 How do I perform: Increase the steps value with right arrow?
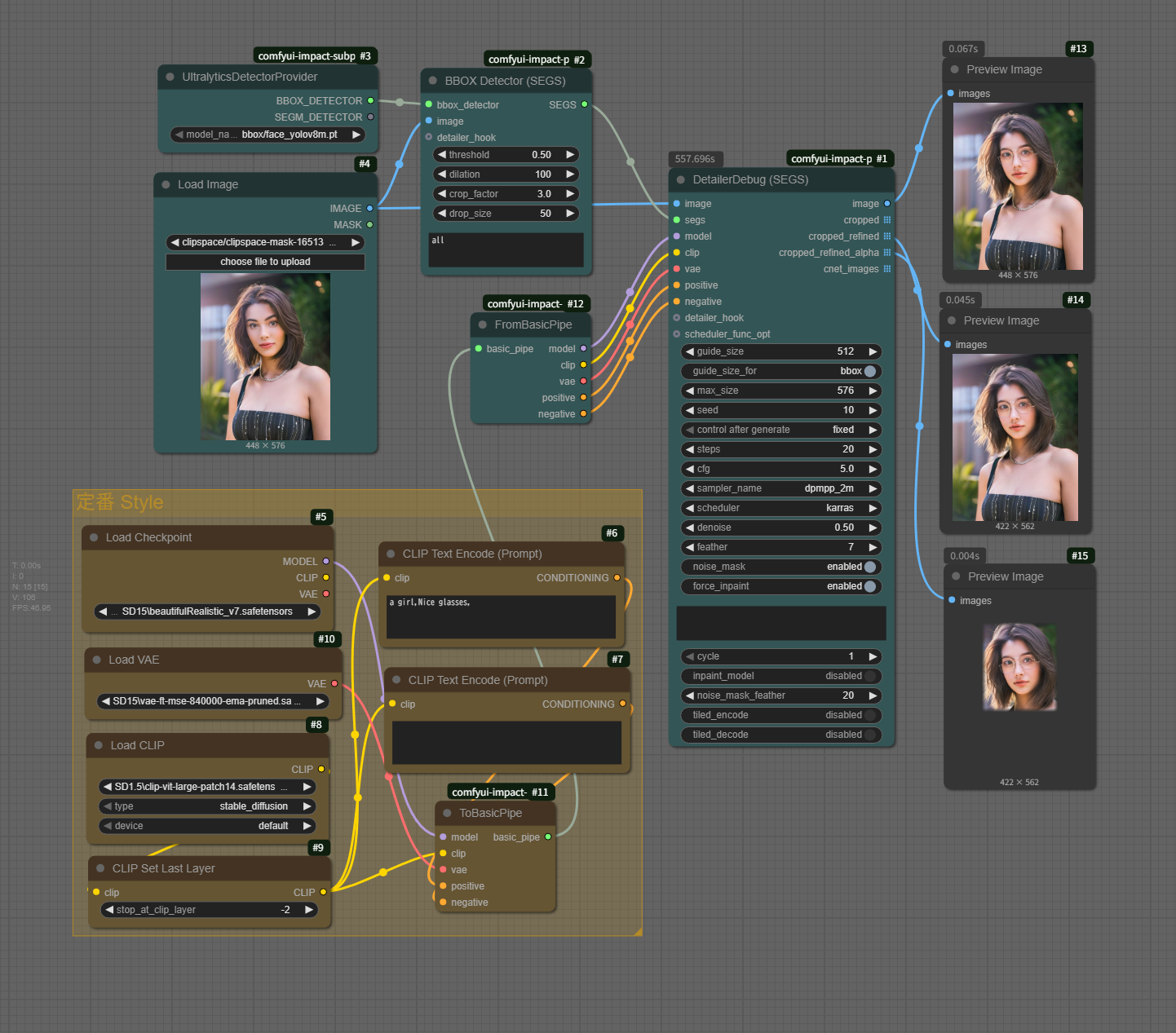click(873, 449)
